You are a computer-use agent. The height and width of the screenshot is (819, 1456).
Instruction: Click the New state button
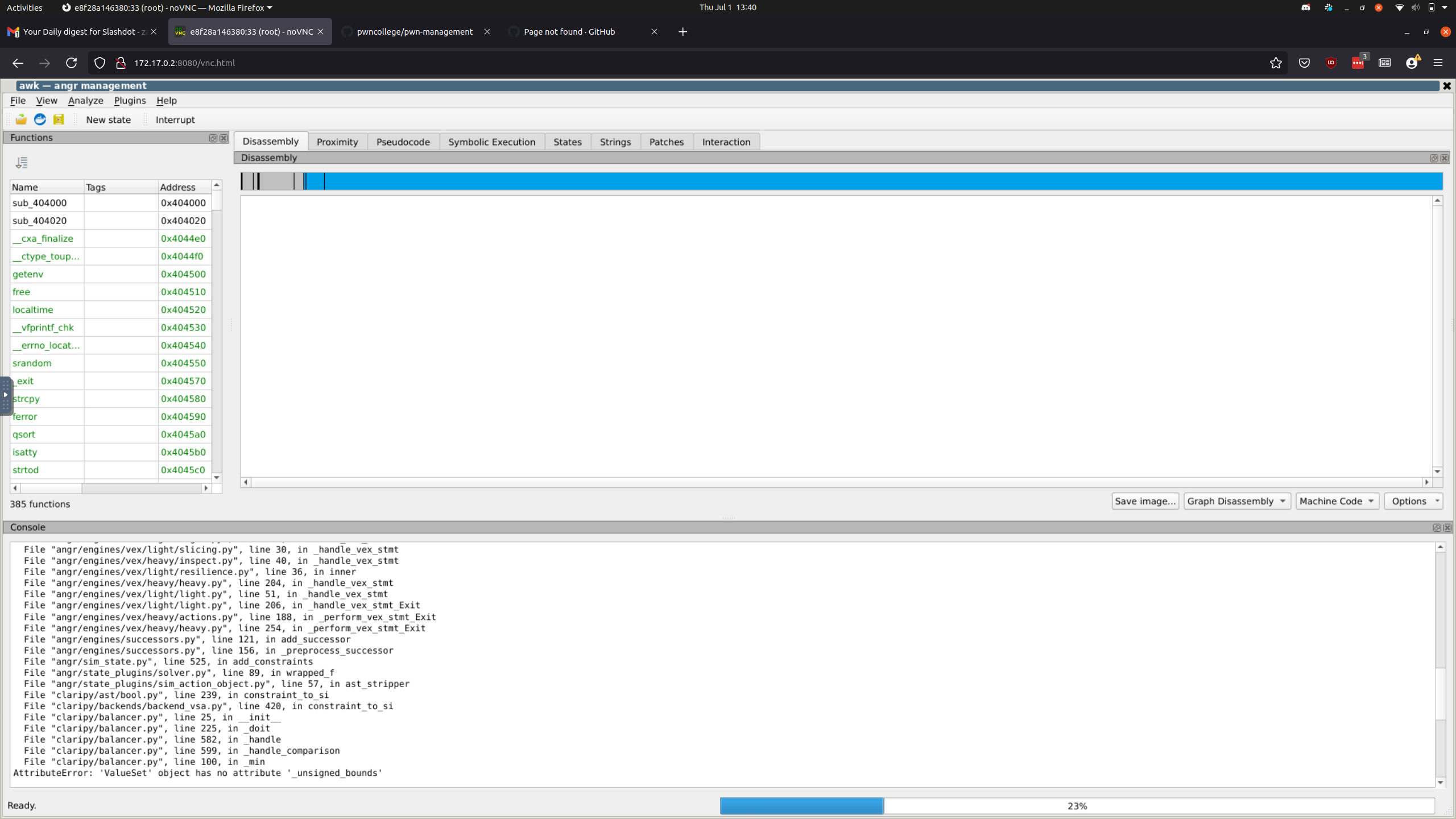[x=108, y=119]
